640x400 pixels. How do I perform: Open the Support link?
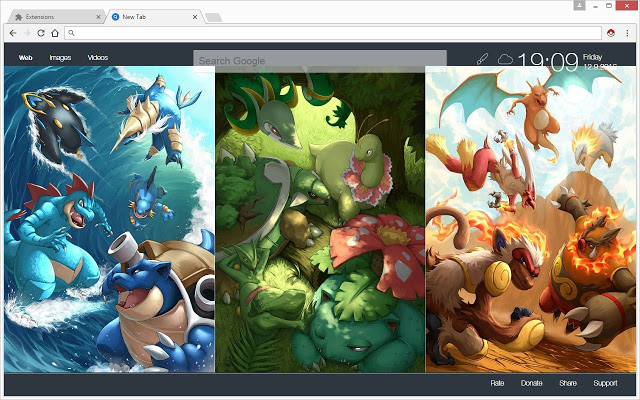click(x=605, y=383)
